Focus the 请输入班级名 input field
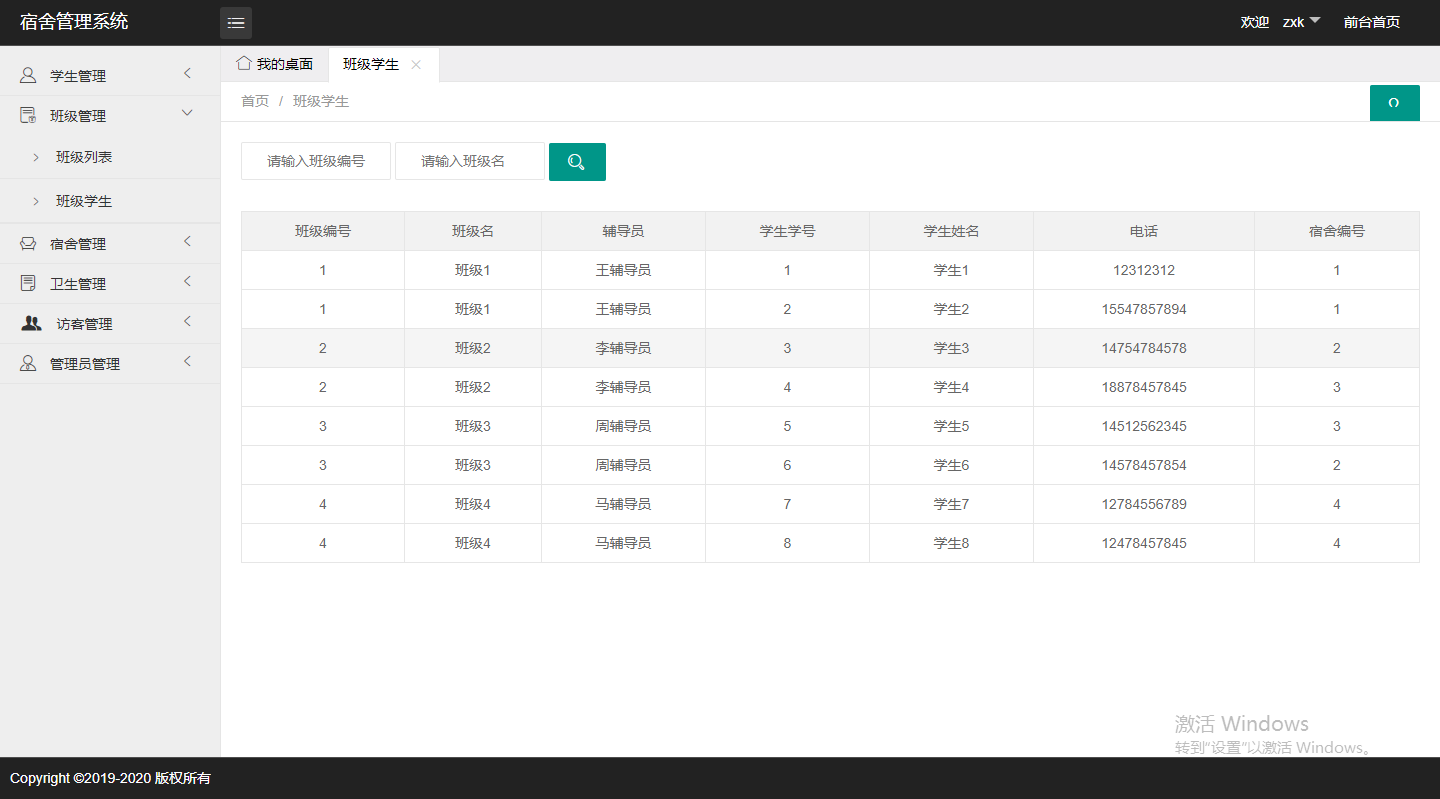1440x799 pixels. [470, 161]
